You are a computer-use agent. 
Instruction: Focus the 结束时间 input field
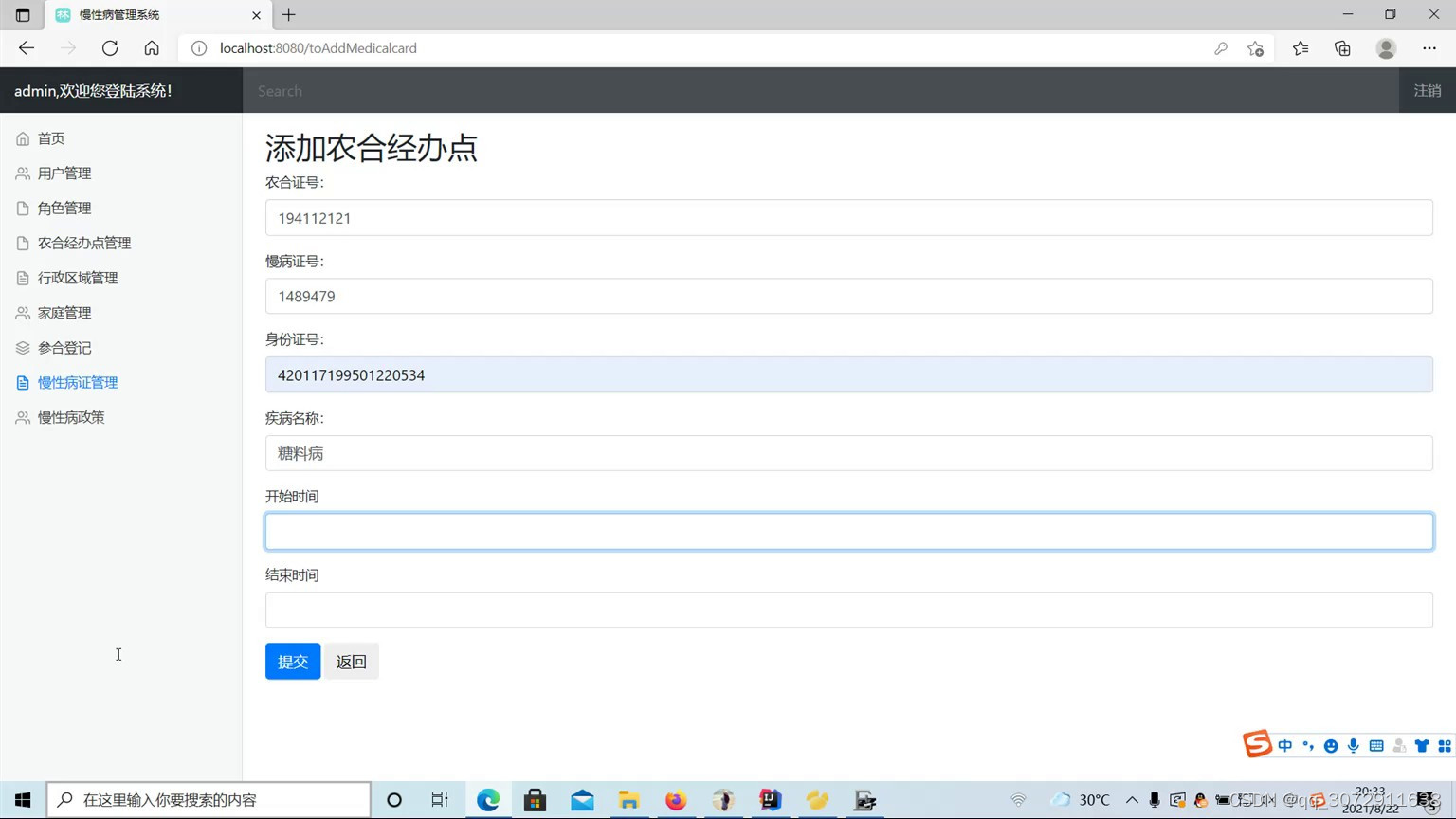point(848,610)
